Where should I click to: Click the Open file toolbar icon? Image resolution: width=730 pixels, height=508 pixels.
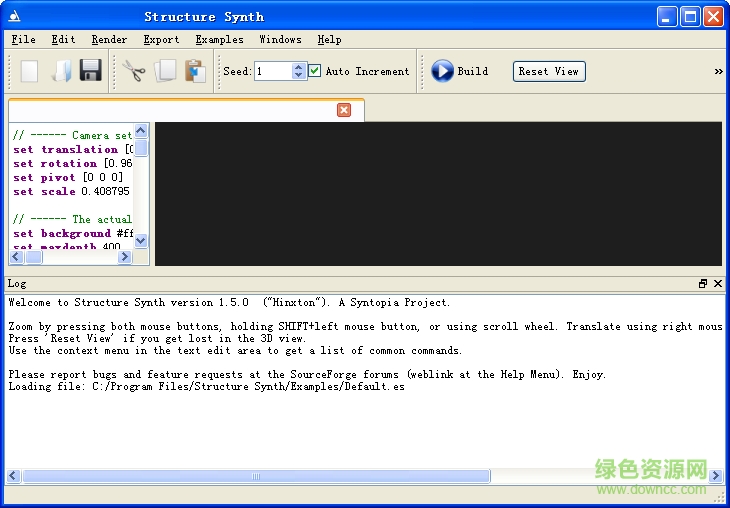[61, 71]
